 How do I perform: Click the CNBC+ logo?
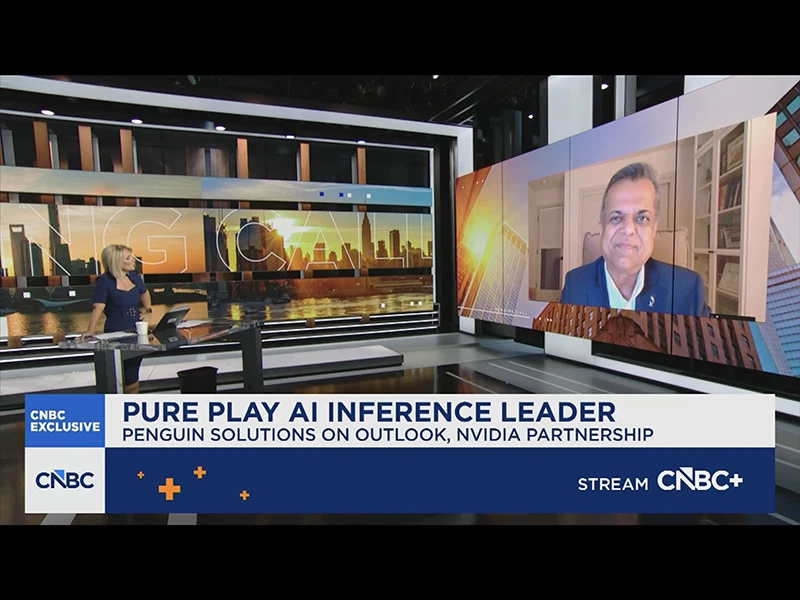(699, 481)
